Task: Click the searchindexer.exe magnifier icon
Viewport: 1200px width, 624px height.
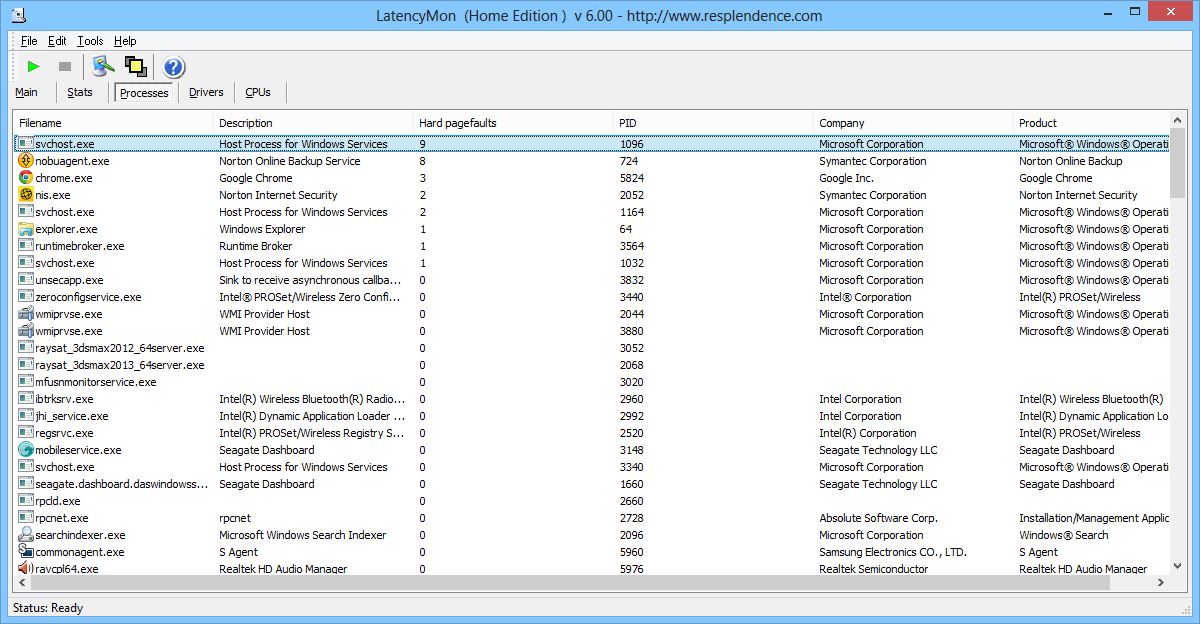Action: click(26, 535)
